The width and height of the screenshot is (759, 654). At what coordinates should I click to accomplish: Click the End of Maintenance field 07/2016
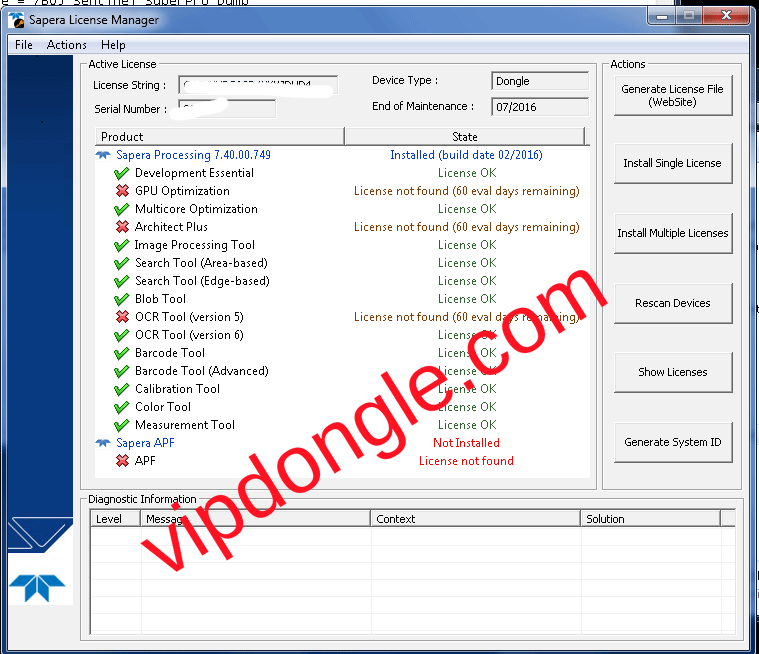[540, 107]
